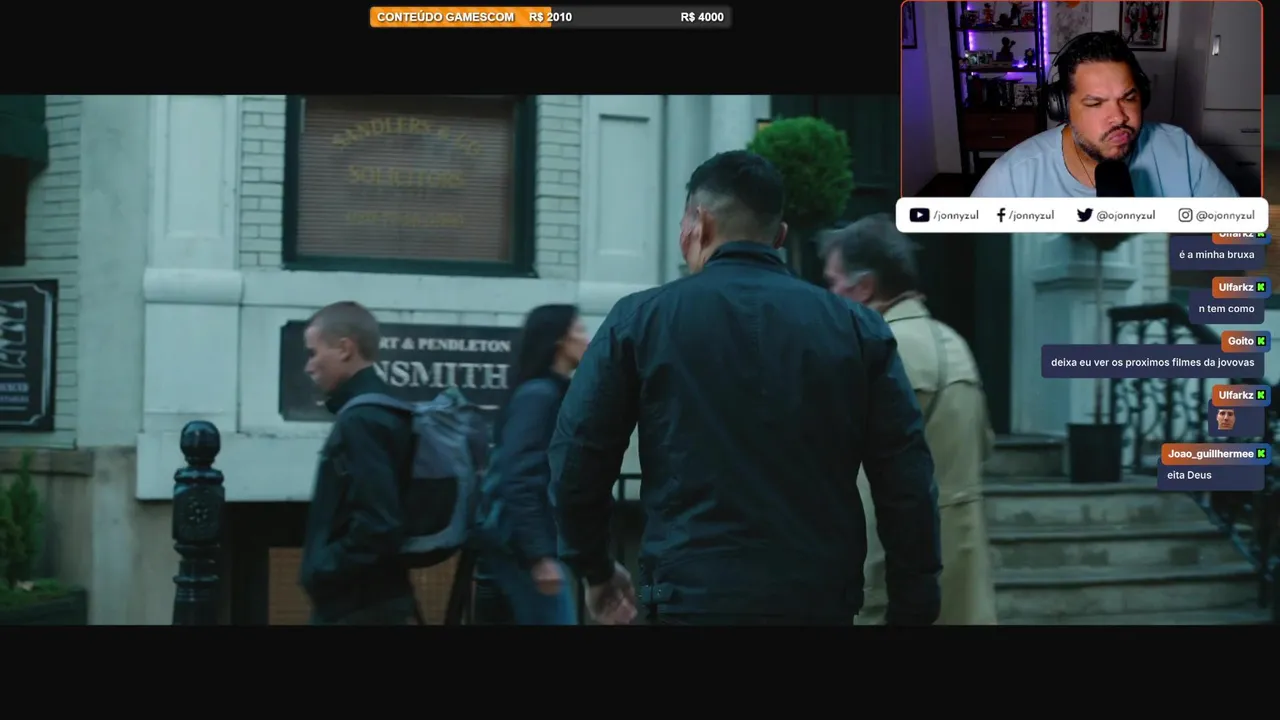Click the YouTube logo icon

point(919,215)
